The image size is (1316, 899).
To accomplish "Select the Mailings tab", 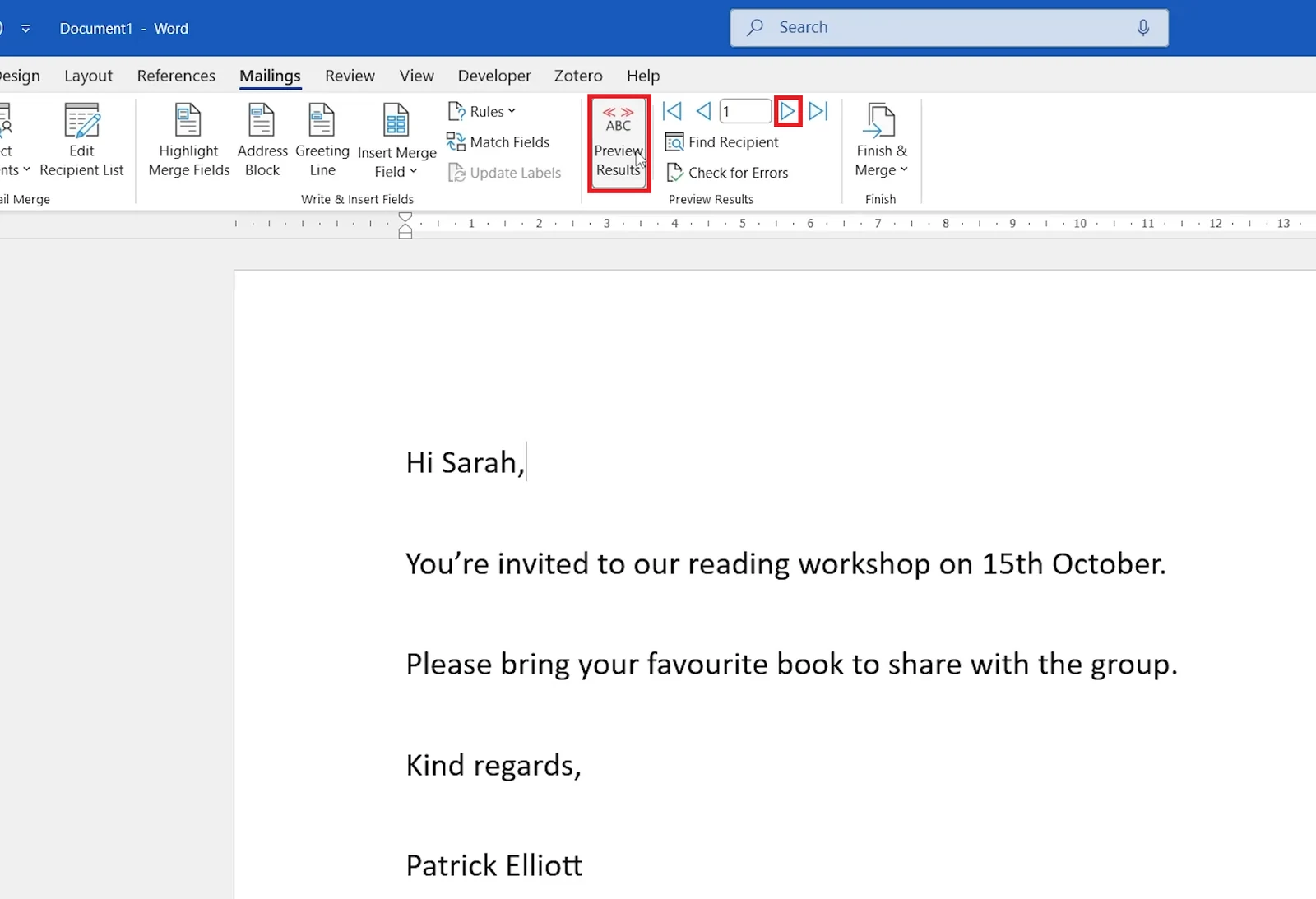I will pyautogui.click(x=270, y=76).
